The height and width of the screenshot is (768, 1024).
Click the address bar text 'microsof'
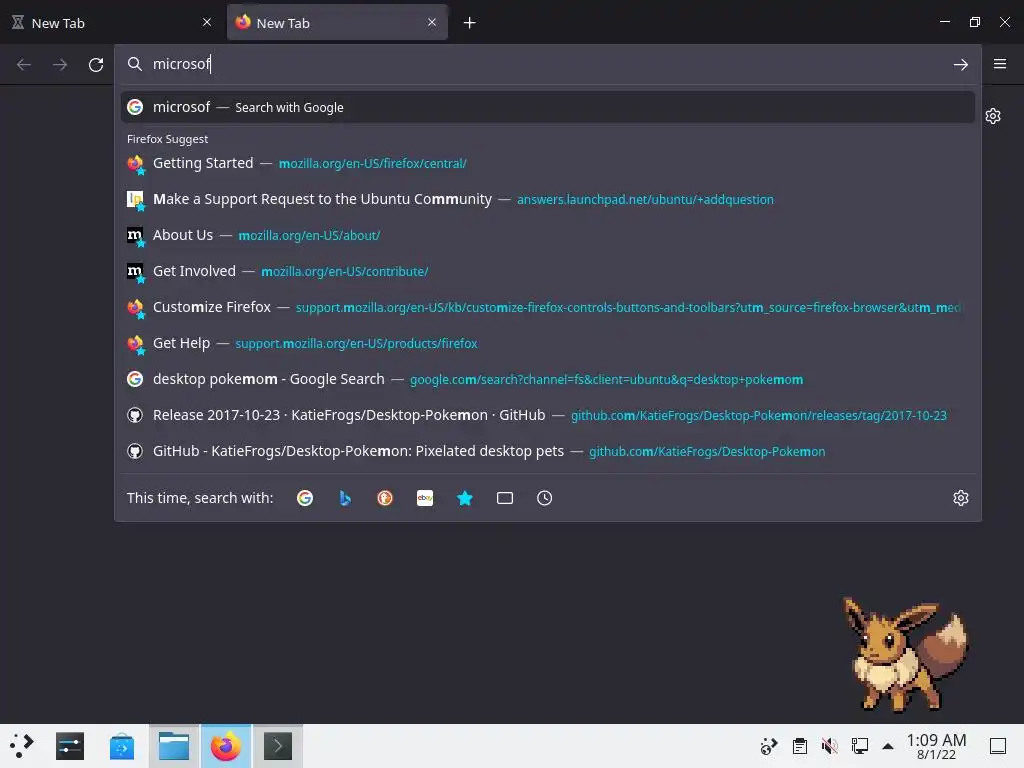(x=181, y=64)
